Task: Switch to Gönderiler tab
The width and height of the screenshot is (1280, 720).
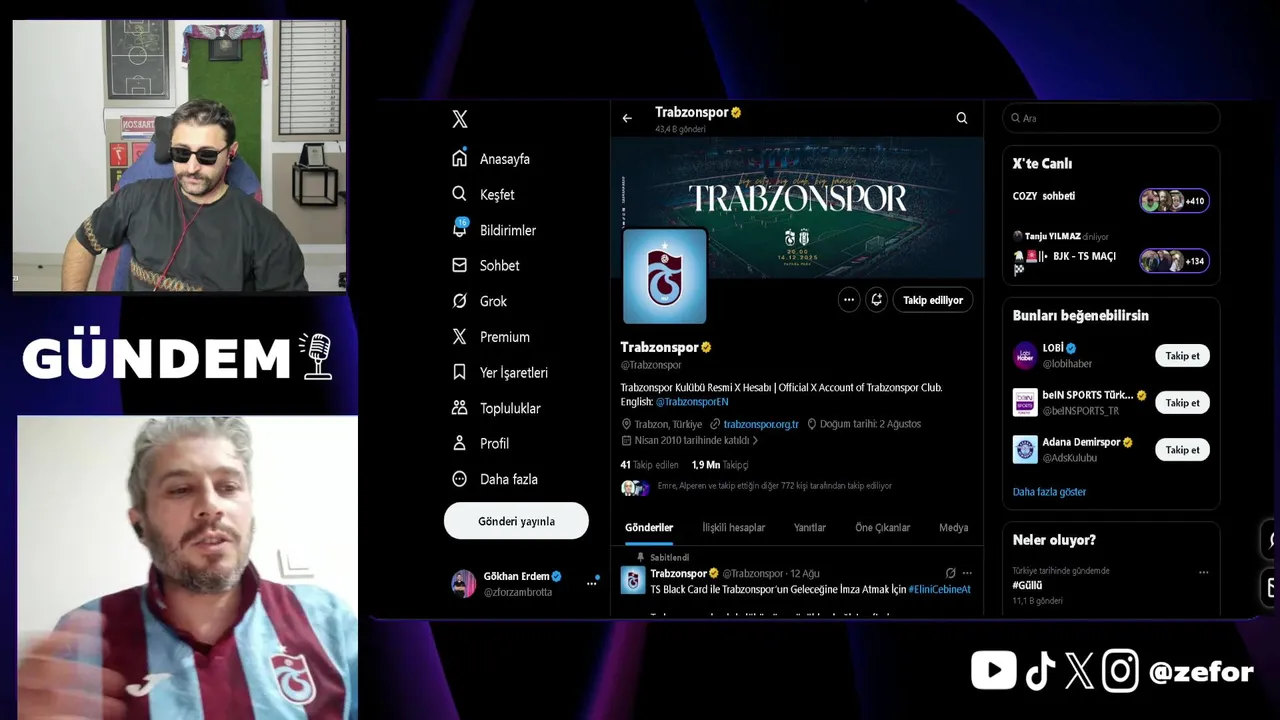Action: pos(649,528)
